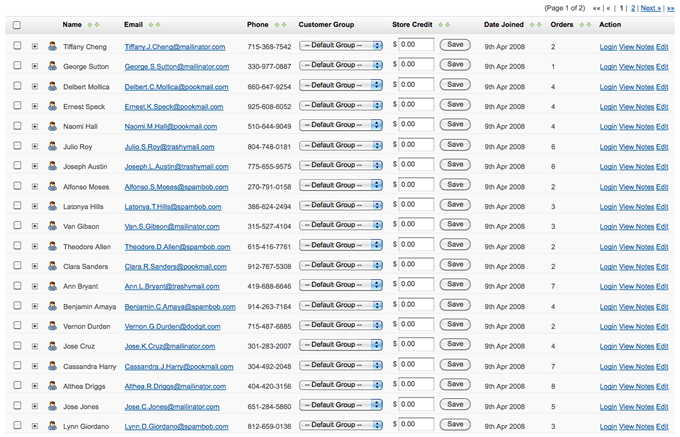Viewport: 680px width, 437px height.
Task: Sort descending arrow next to Name header
Action: [97, 25]
